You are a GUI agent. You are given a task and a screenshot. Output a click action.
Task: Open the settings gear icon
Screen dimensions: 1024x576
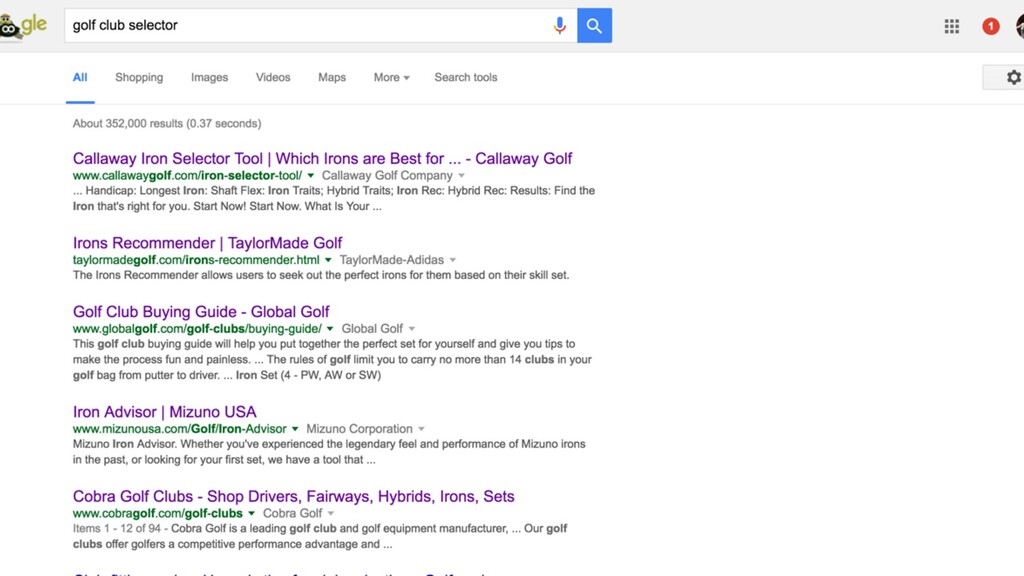pos(1013,77)
